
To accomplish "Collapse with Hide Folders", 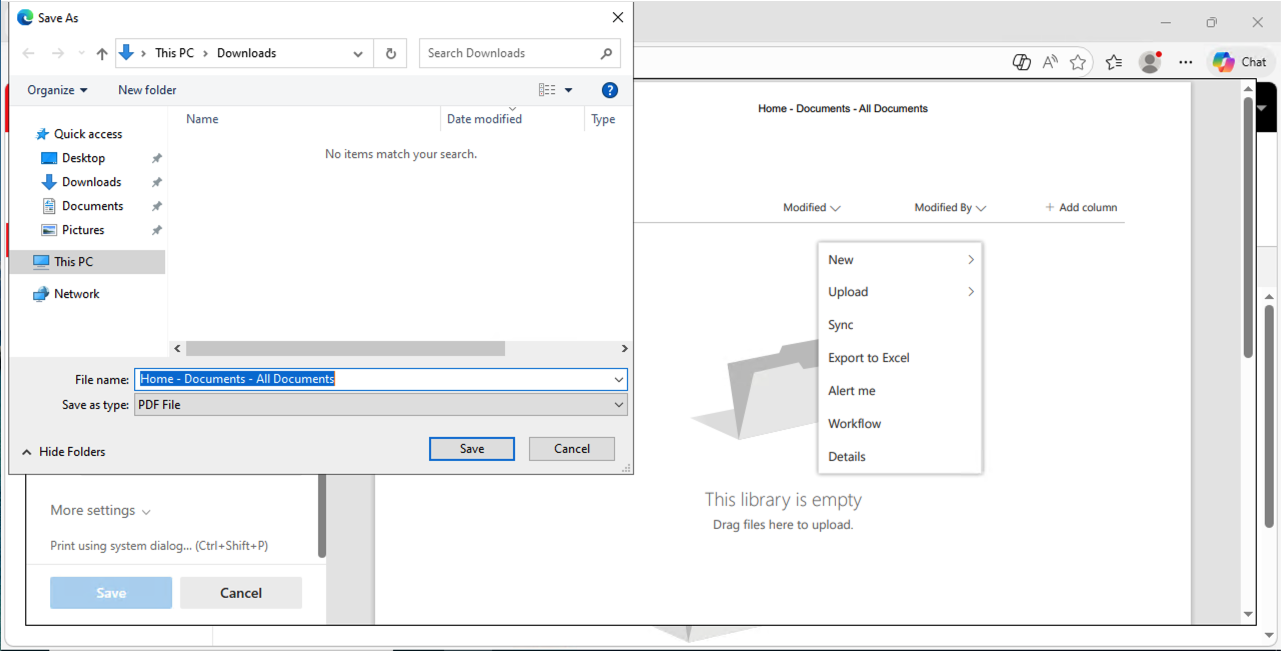I will [63, 452].
